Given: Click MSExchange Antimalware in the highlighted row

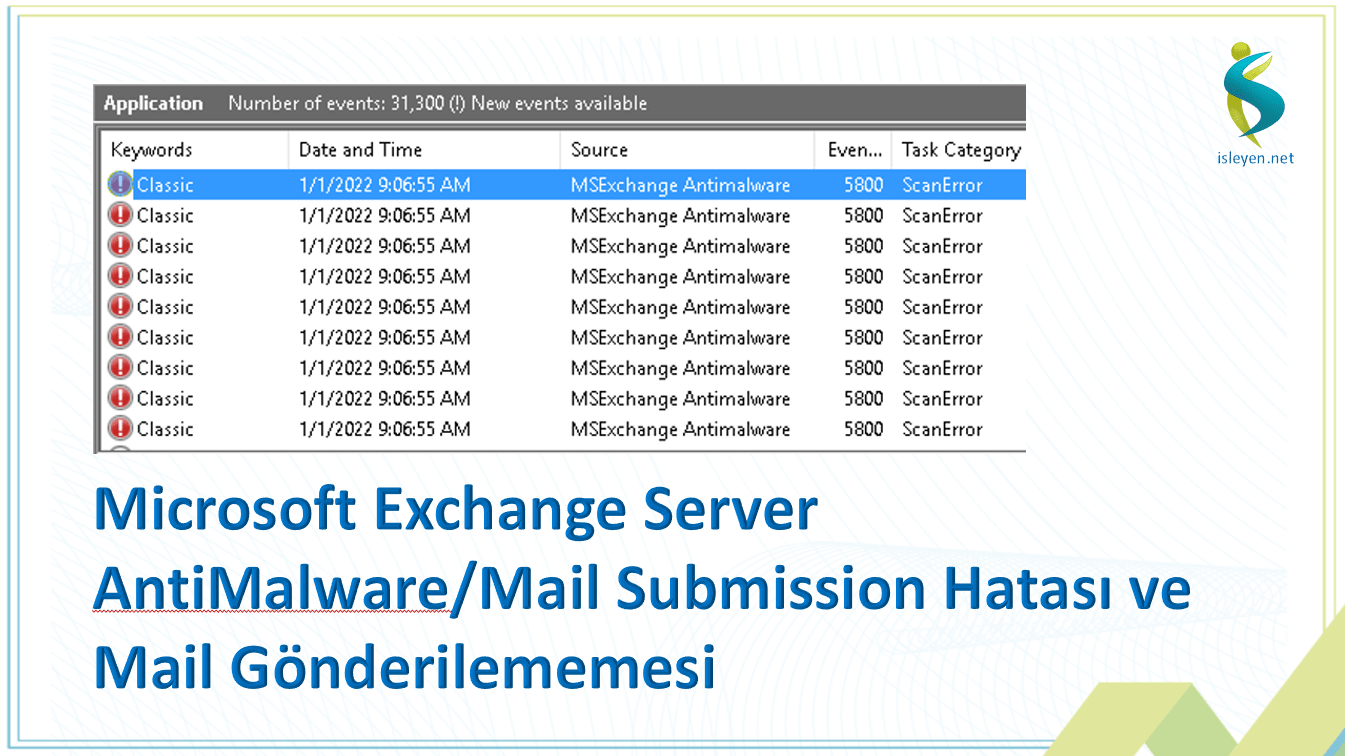Looking at the screenshot, I should click(x=680, y=185).
